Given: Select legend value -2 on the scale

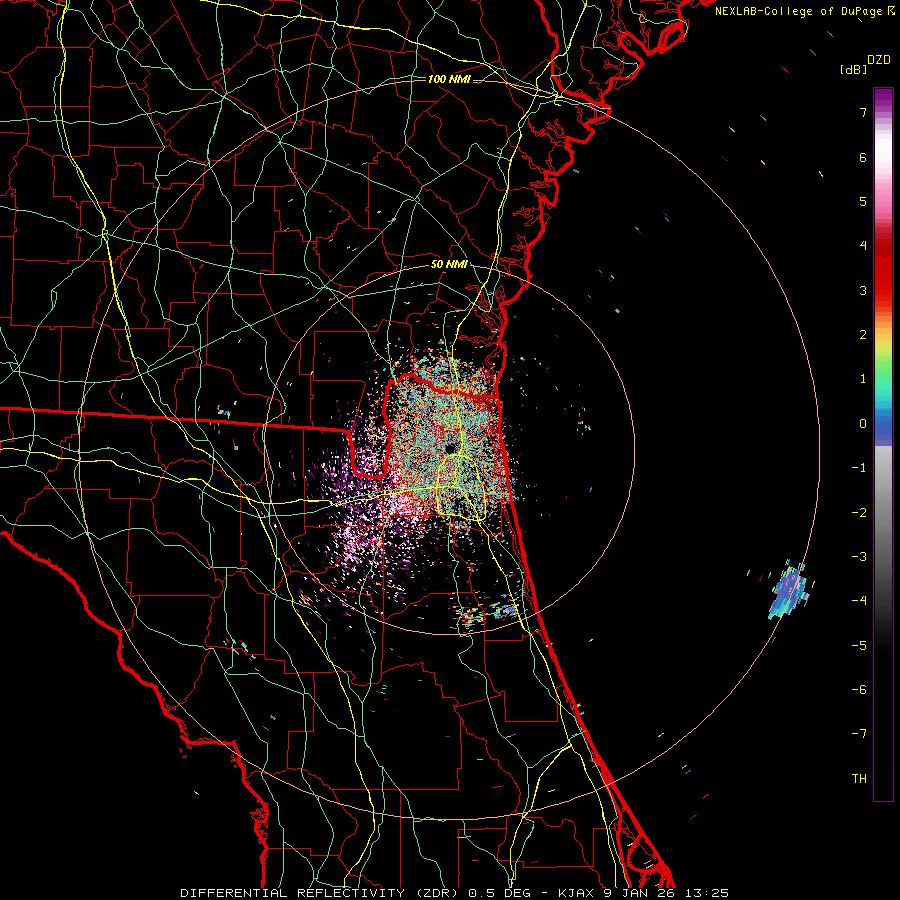Looking at the screenshot, I should pyautogui.click(x=859, y=513).
